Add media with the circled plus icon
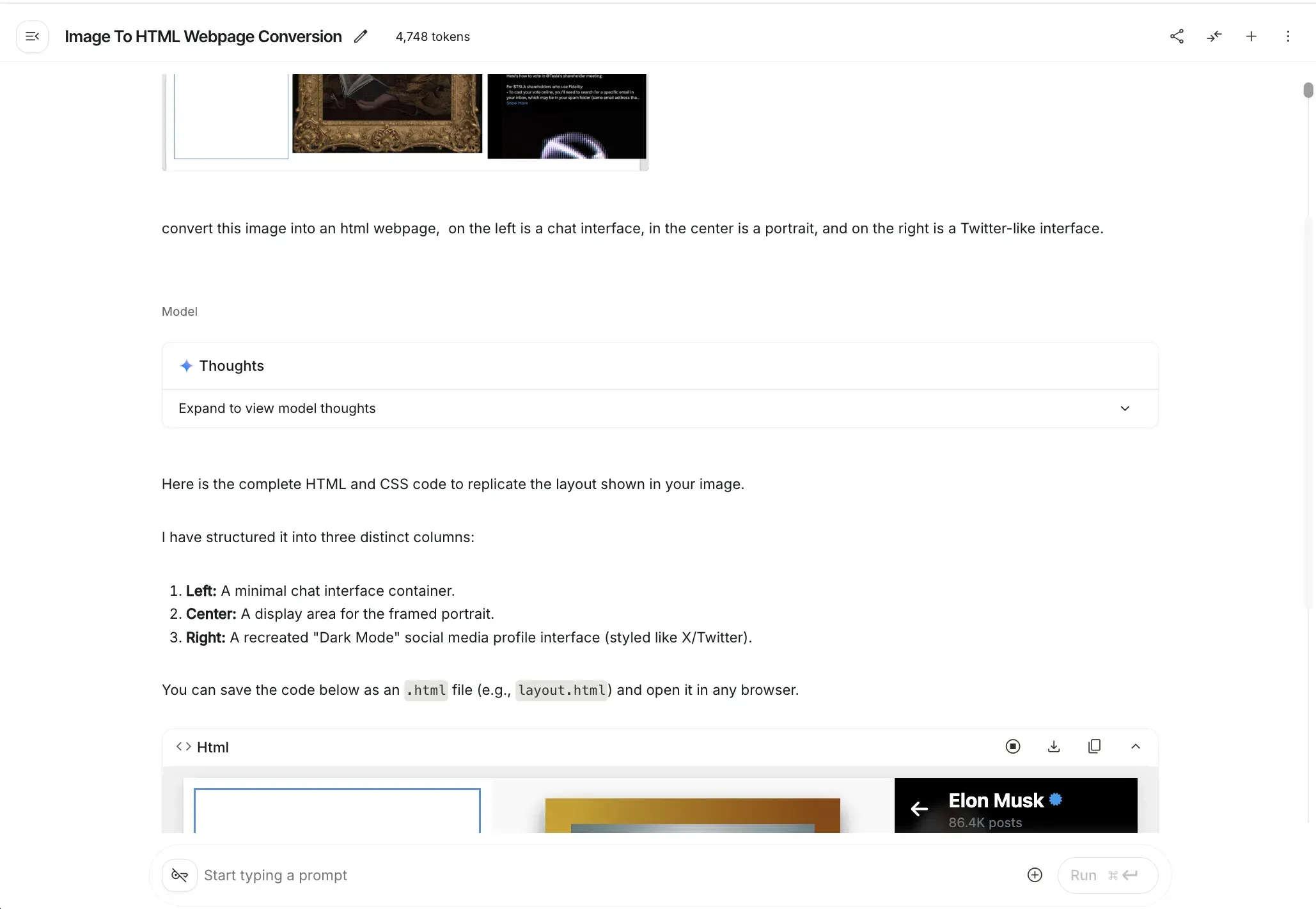 [x=1035, y=875]
